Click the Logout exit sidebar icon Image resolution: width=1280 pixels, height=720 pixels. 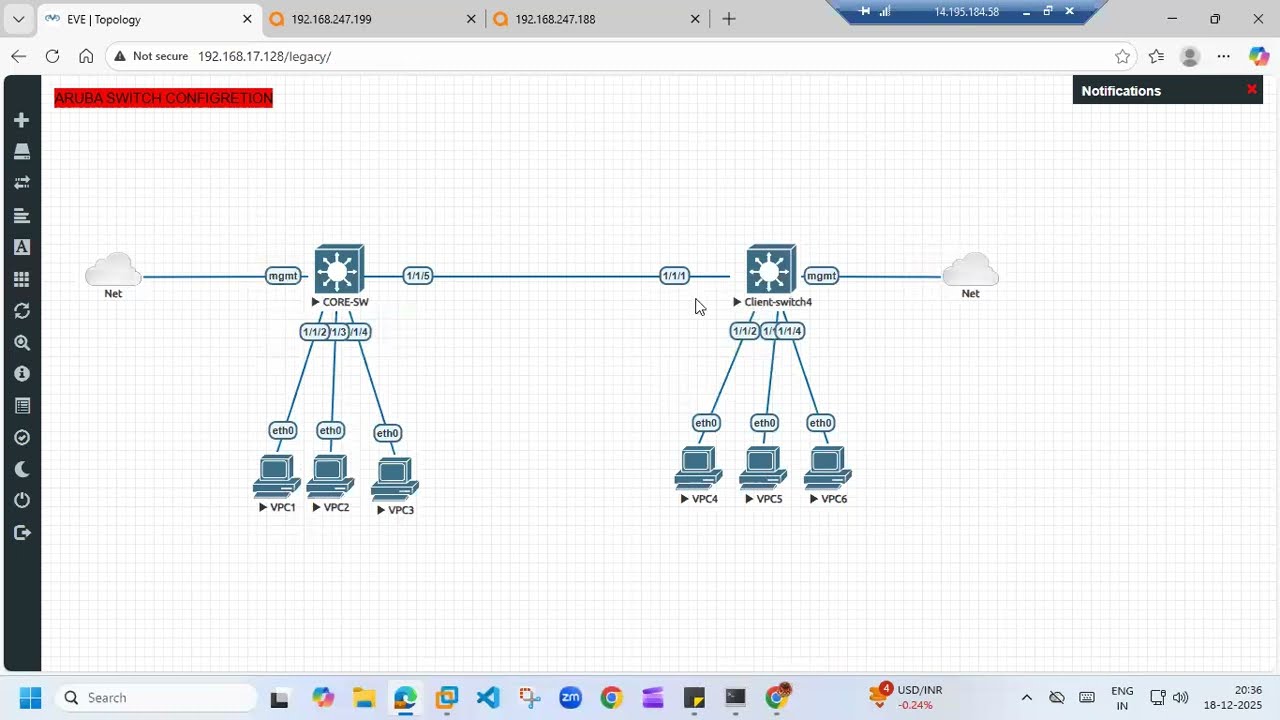point(21,533)
